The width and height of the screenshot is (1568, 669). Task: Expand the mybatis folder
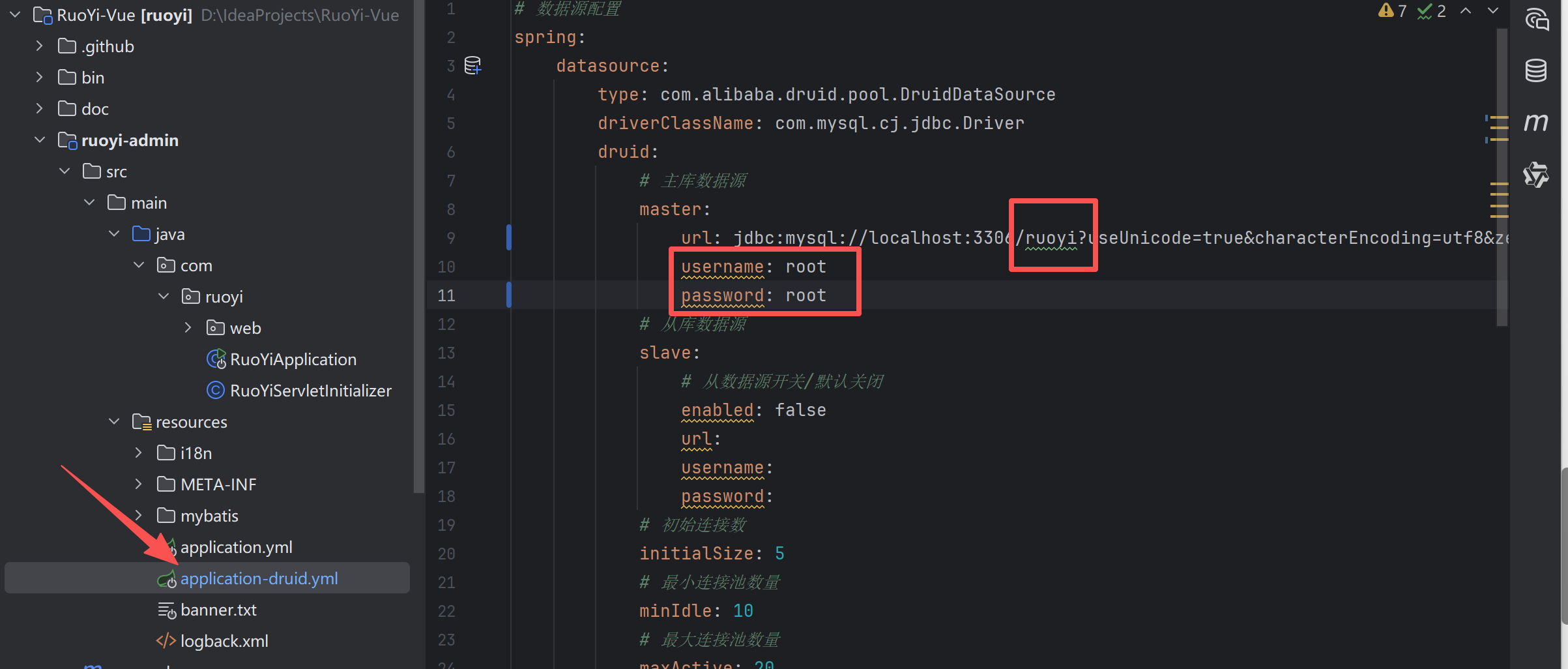(139, 516)
